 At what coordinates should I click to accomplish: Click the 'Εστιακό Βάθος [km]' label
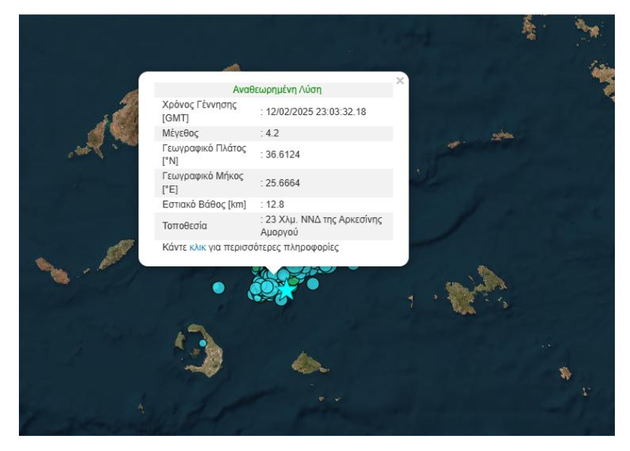point(204,204)
